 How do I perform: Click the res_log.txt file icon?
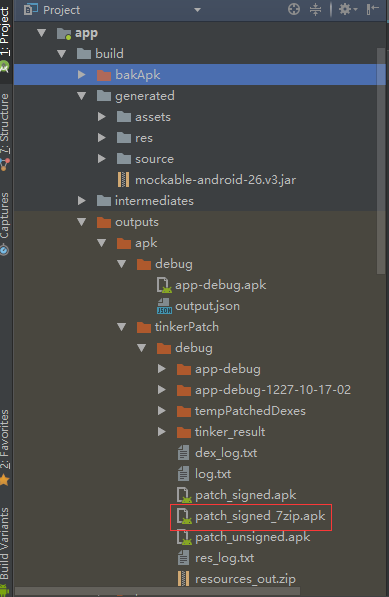coord(183,558)
